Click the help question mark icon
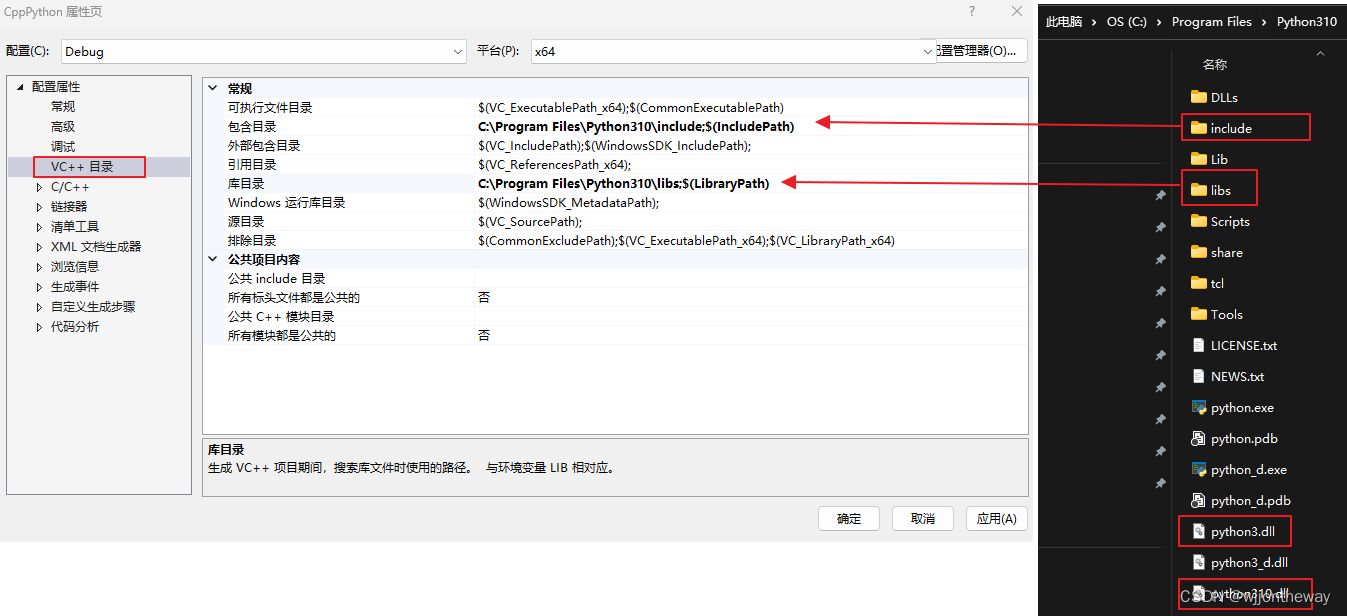1347x616 pixels. coord(972,11)
